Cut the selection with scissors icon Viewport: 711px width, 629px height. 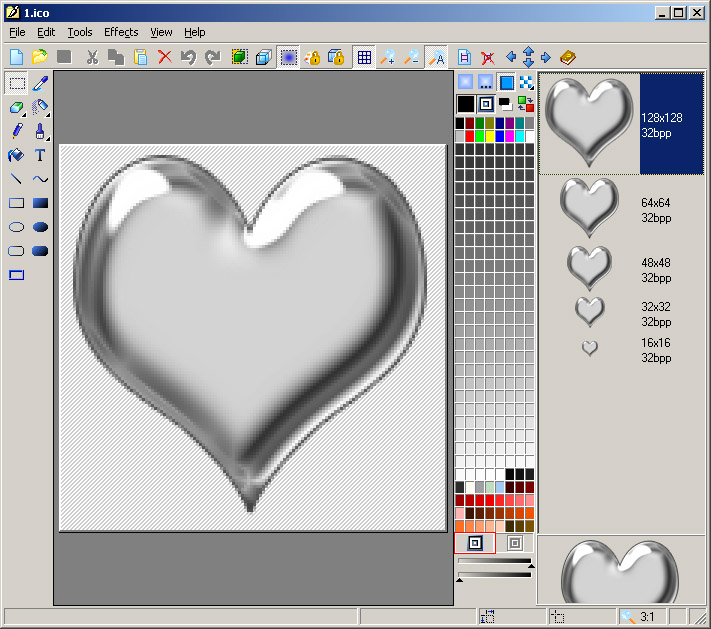coord(92,57)
